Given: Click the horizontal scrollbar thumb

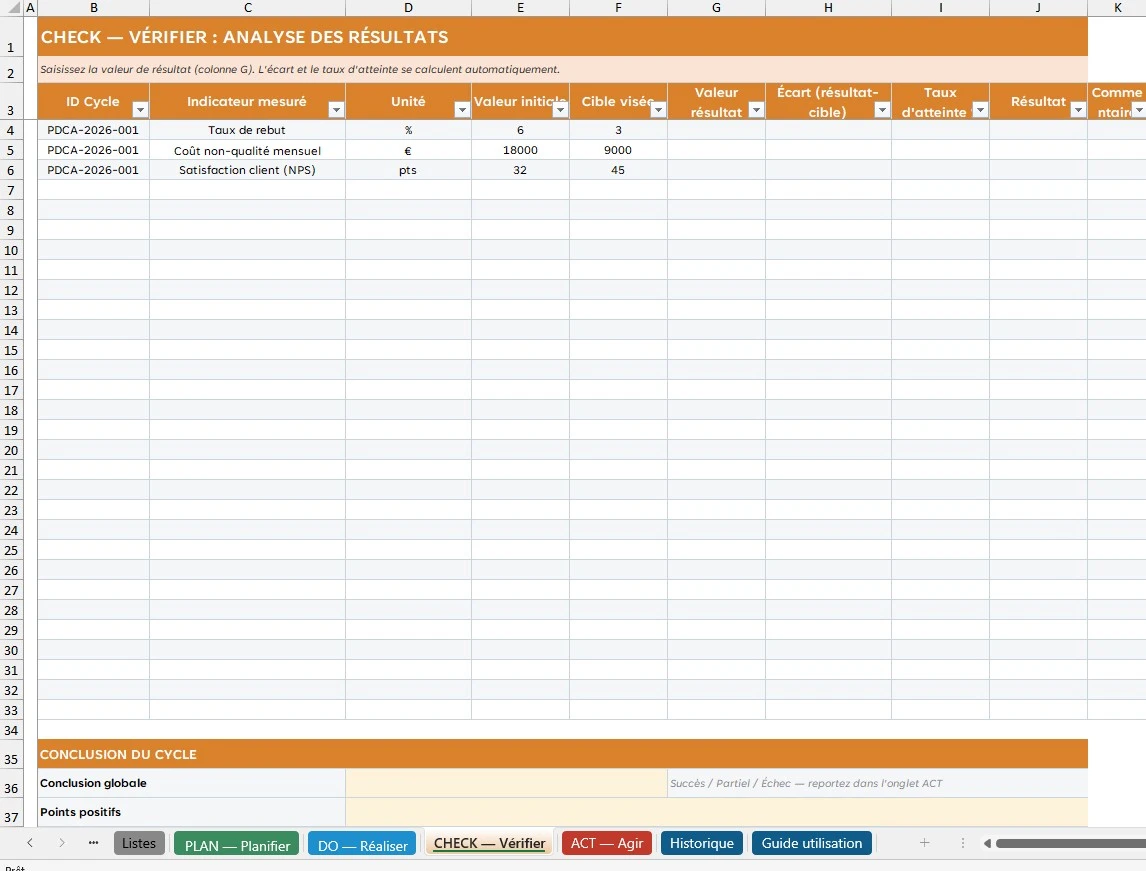Looking at the screenshot, I should (1071, 843).
